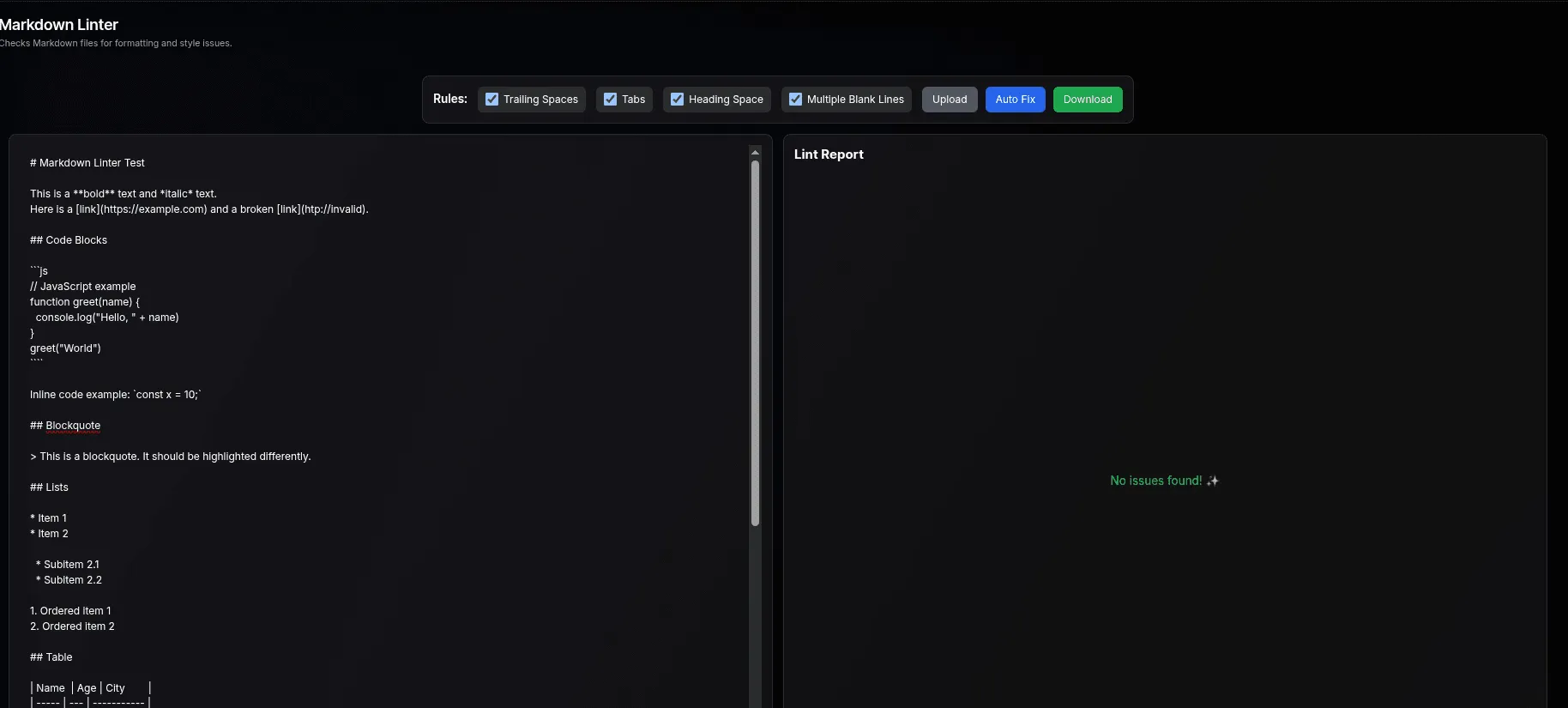Click the '## Table' heading line

click(x=51, y=657)
